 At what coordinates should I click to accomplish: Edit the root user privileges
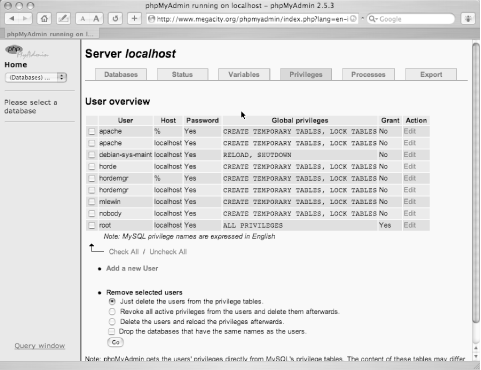click(x=410, y=225)
